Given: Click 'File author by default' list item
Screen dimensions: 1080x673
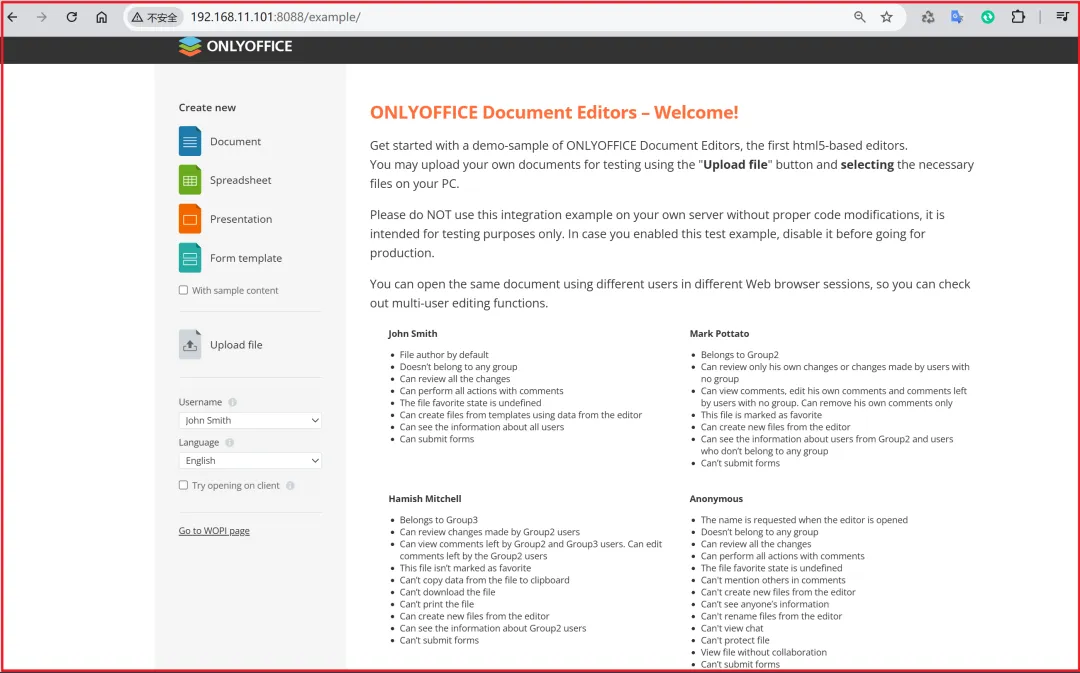Looking at the screenshot, I should coord(444,355).
